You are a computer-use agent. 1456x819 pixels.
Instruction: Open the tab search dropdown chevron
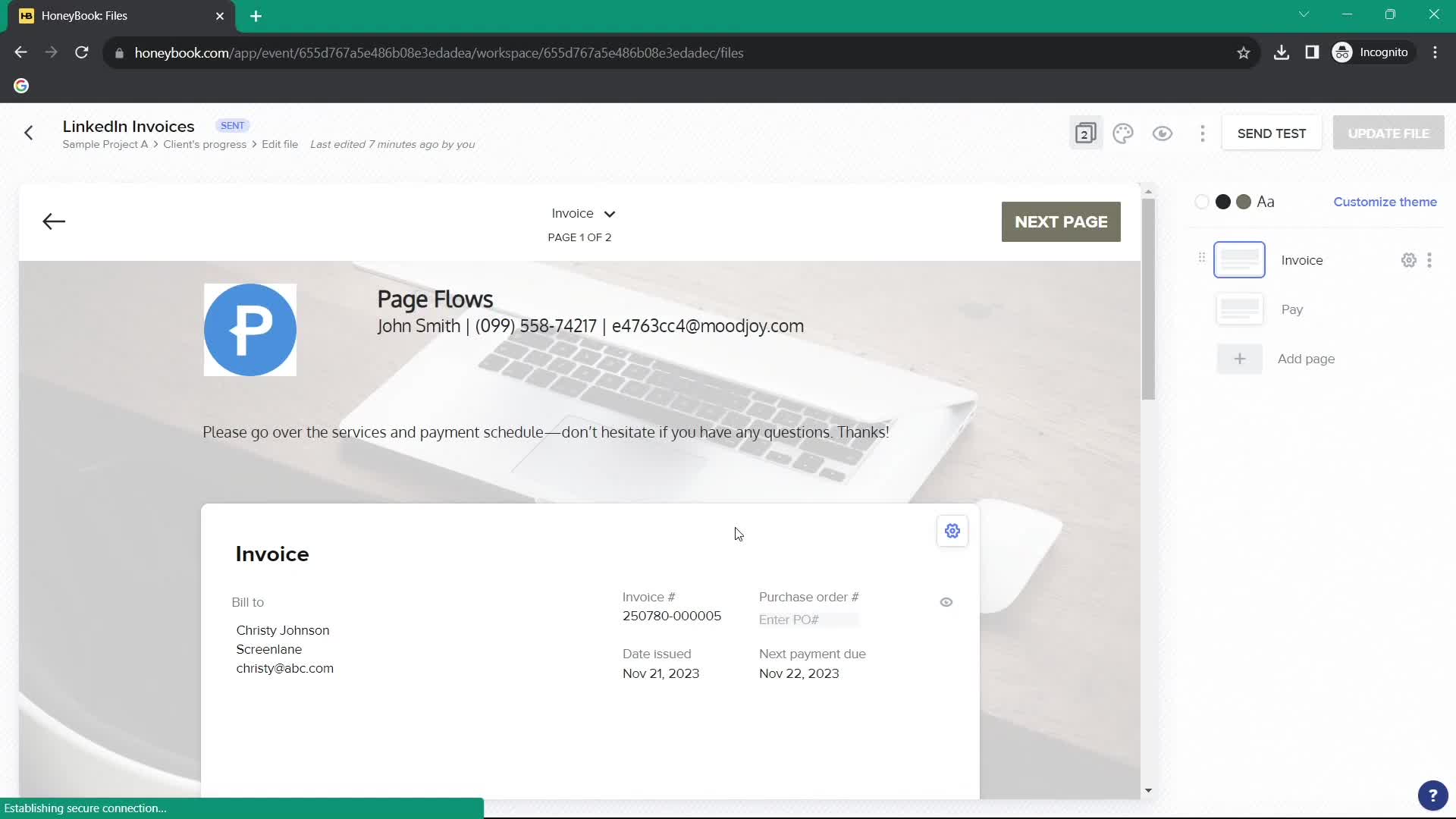click(1304, 14)
